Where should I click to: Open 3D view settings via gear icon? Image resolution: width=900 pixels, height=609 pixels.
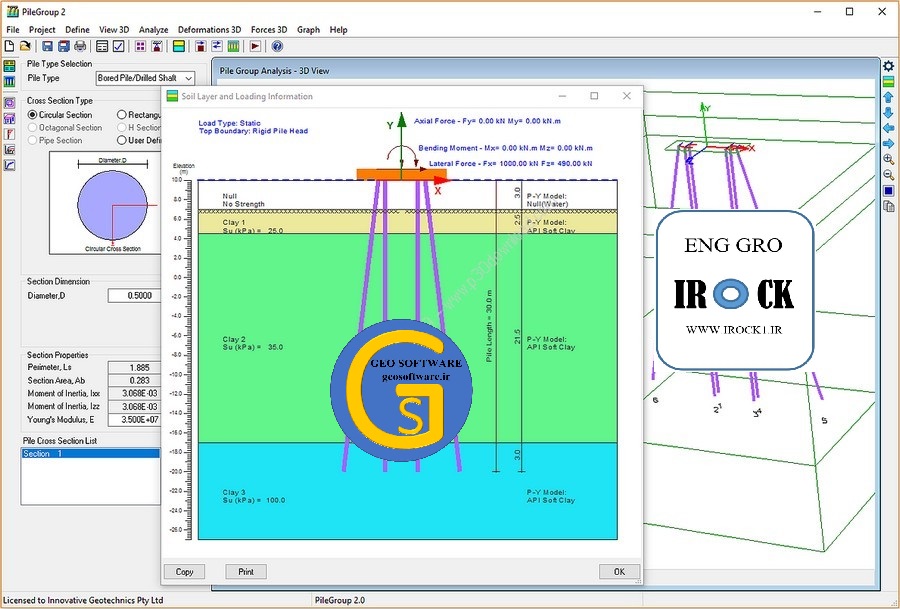point(888,66)
